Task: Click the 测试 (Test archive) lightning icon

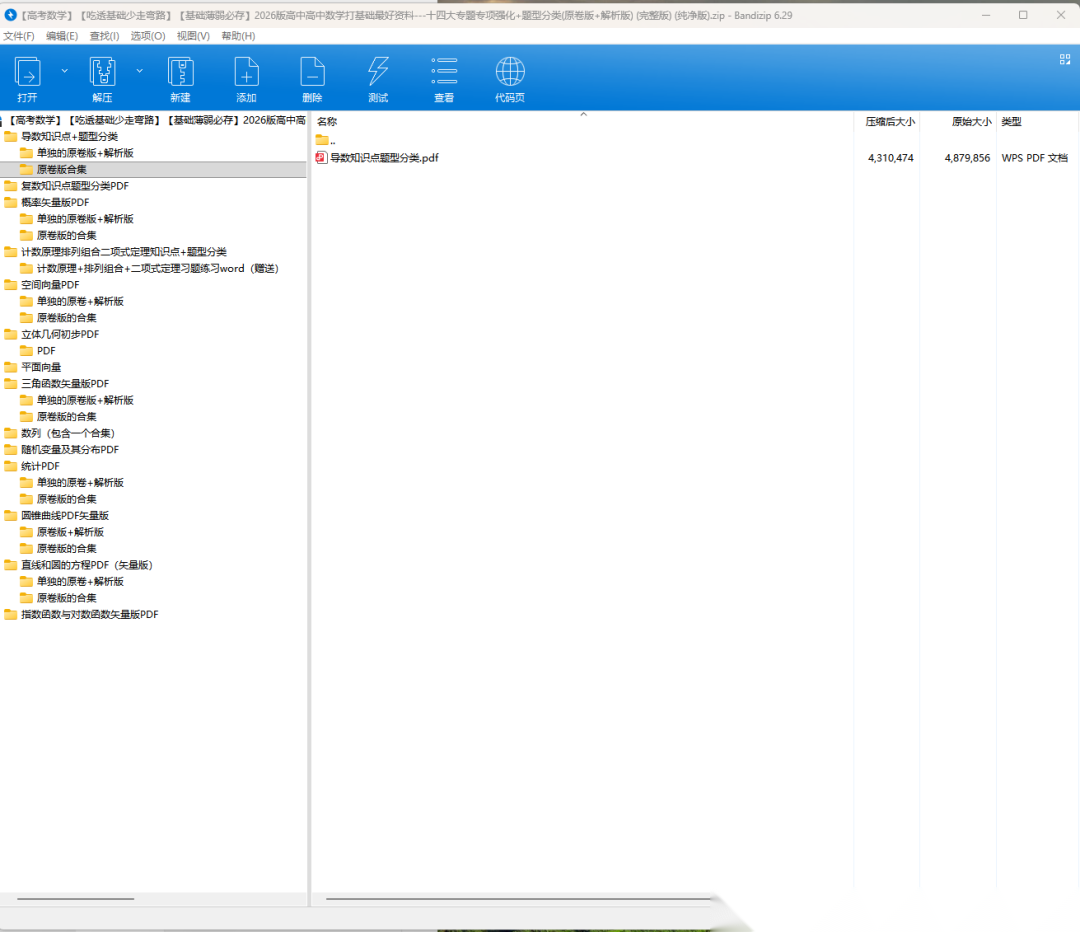Action: [x=378, y=73]
